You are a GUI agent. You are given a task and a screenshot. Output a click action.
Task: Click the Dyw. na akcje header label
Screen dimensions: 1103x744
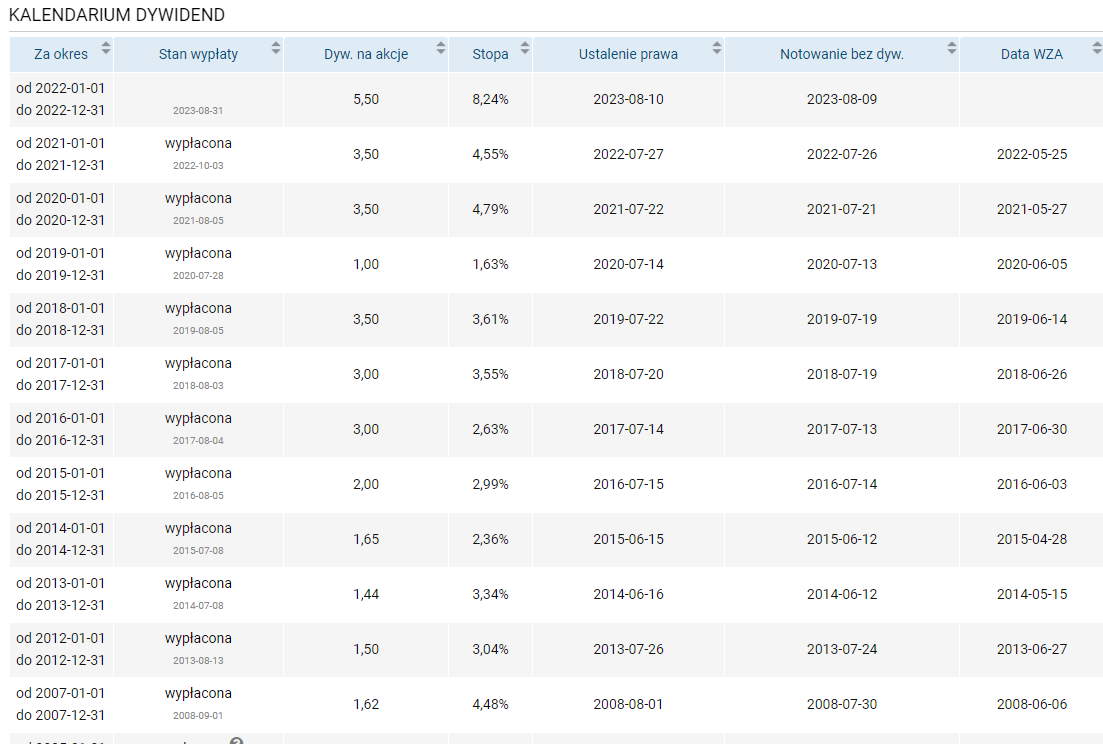pos(366,54)
